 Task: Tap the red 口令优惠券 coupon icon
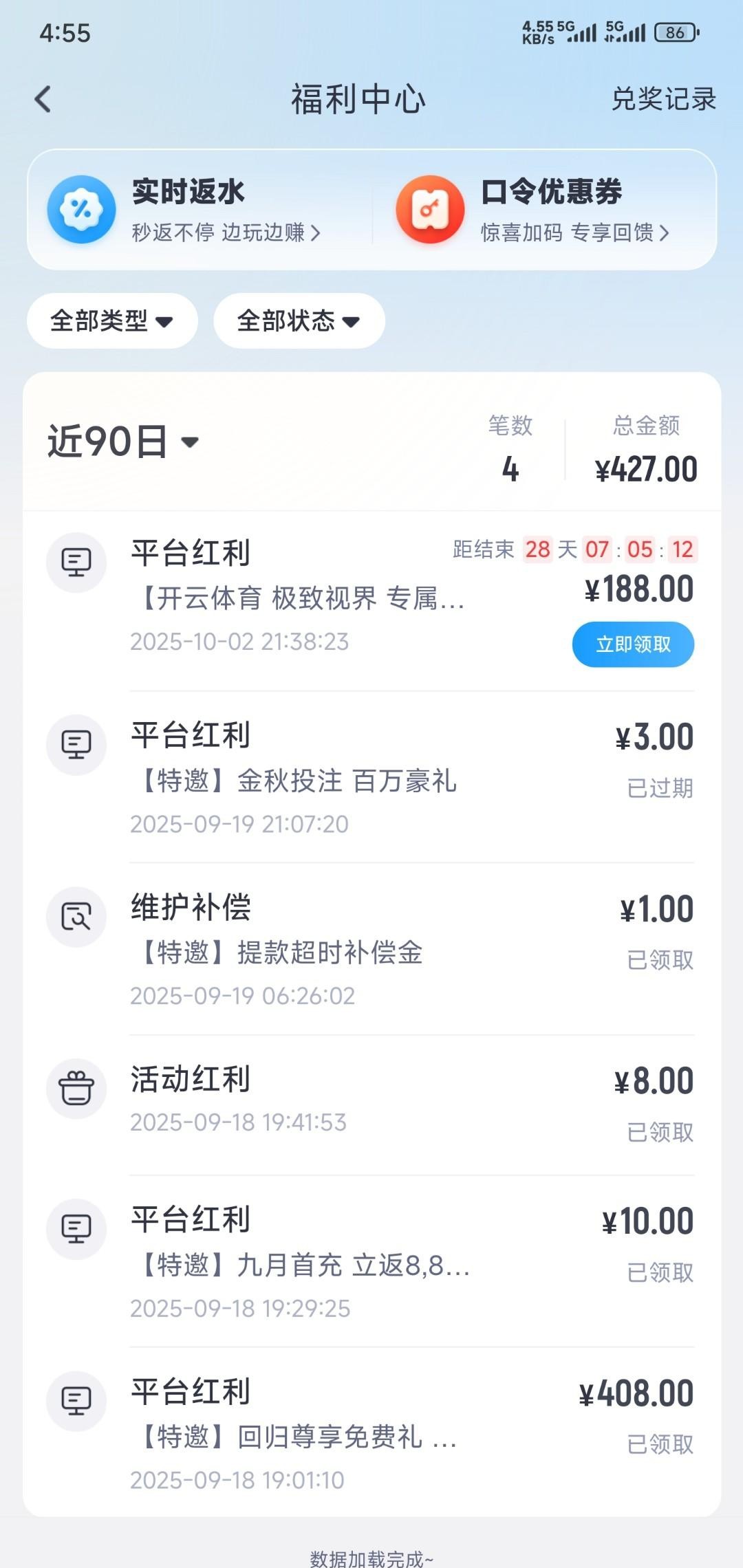point(430,209)
